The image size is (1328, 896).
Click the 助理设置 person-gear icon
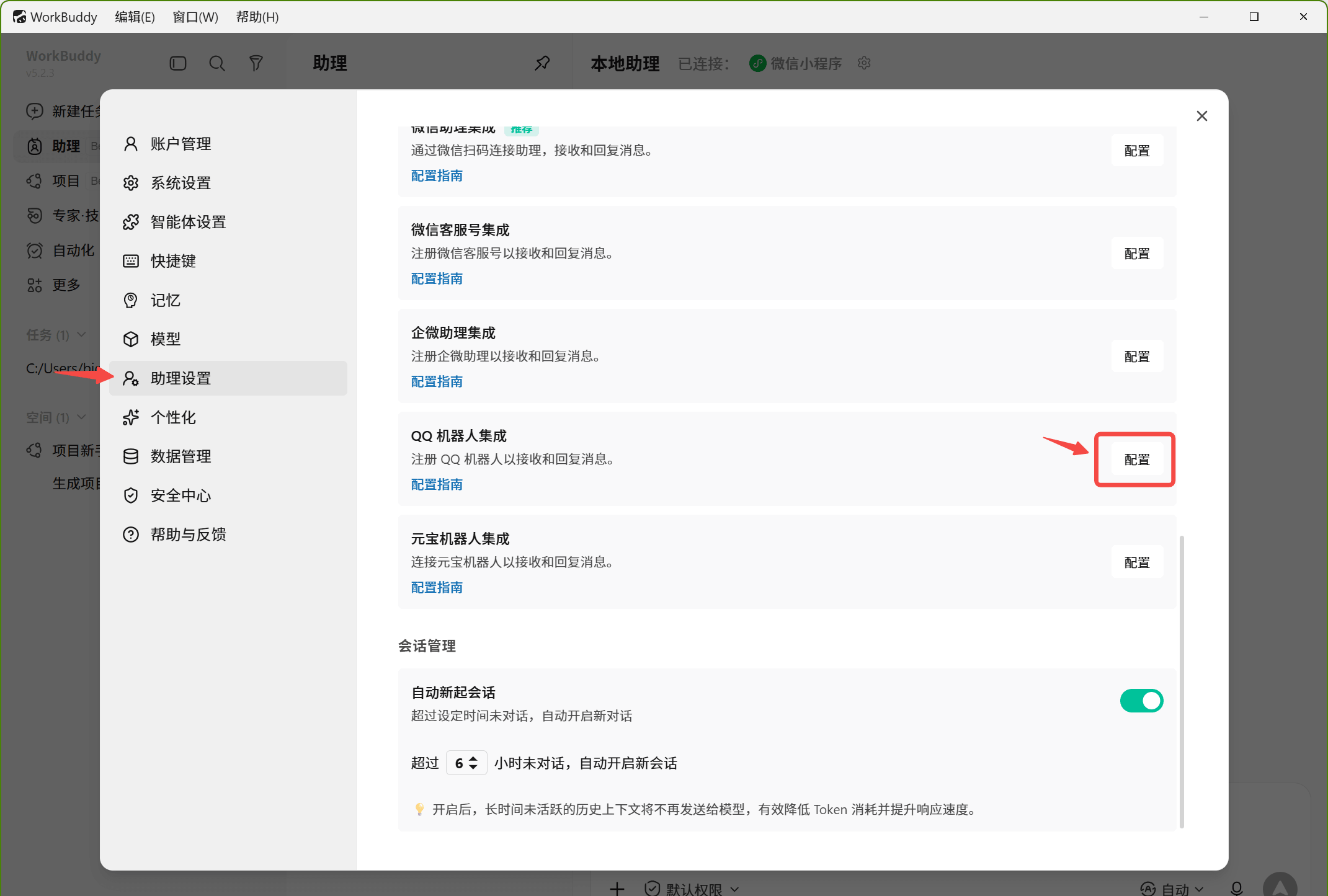click(x=131, y=378)
